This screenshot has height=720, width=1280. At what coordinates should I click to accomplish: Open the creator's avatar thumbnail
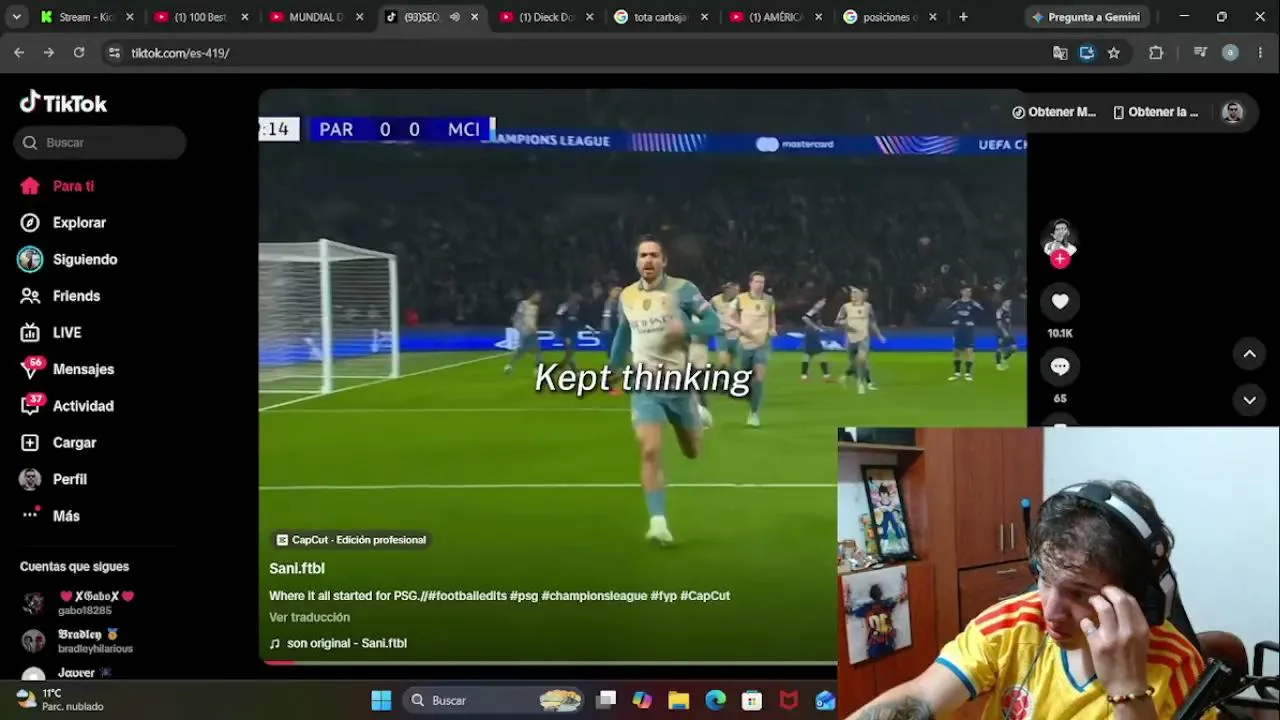pyautogui.click(x=1060, y=238)
